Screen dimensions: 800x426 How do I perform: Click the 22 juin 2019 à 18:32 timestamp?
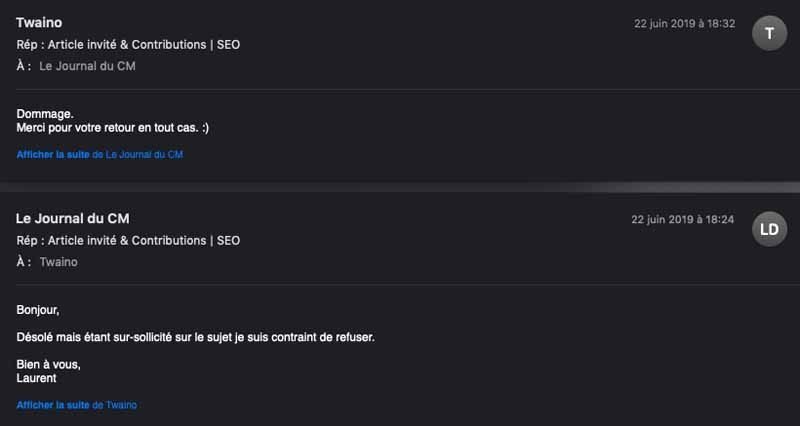(x=685, y=23)
